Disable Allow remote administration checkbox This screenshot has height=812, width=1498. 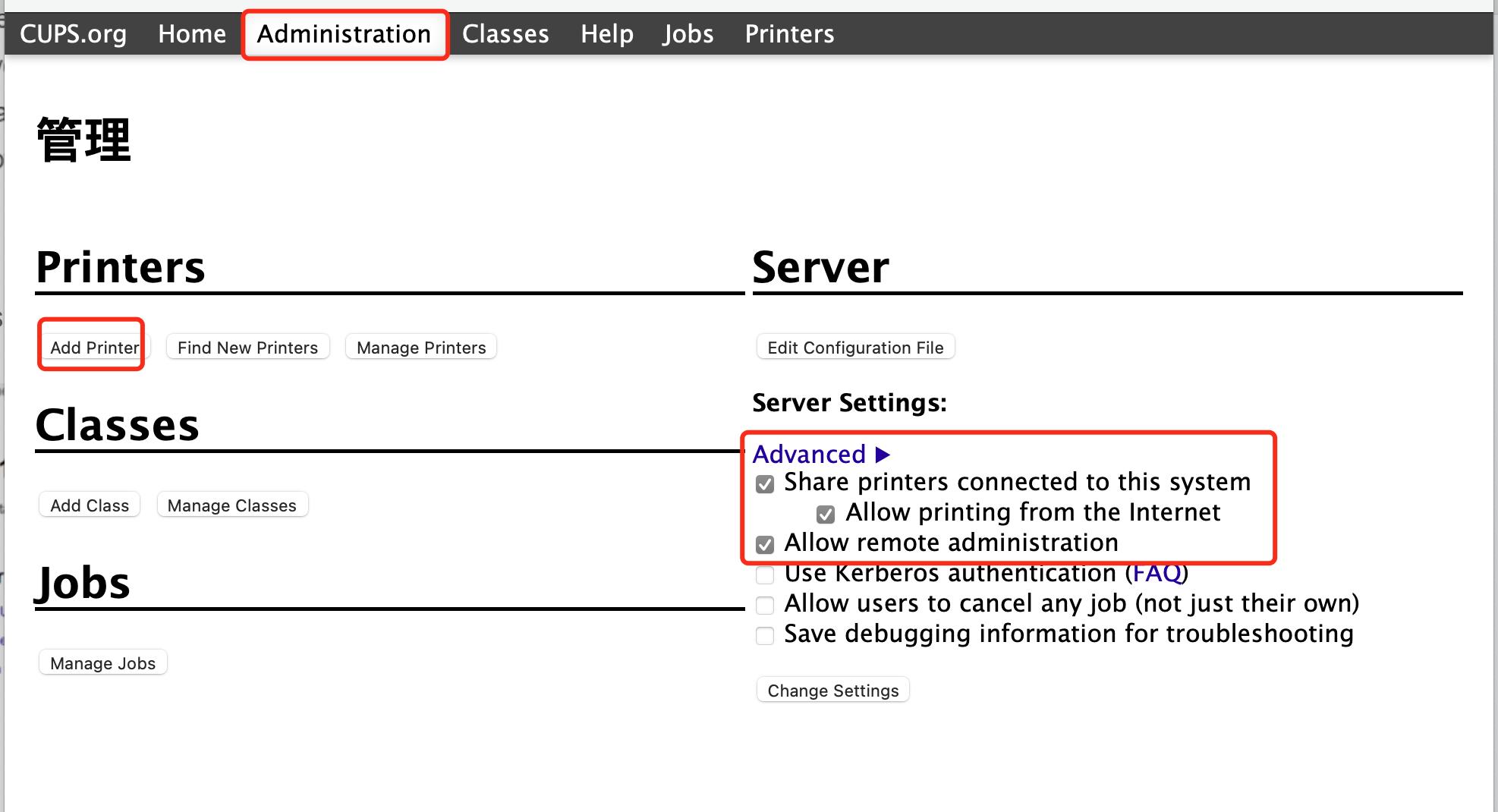765,545
